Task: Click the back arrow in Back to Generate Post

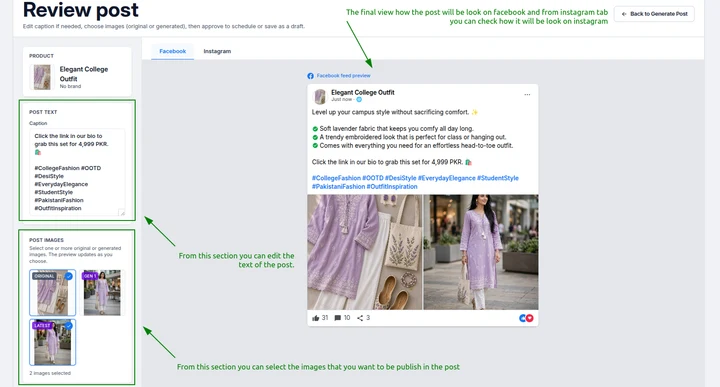Action: [624, 14]
